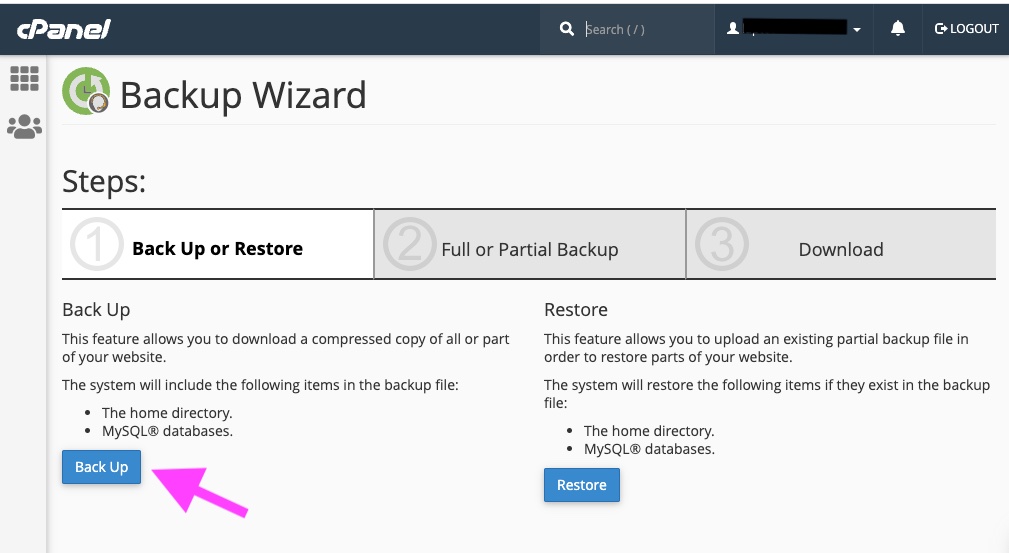The image size is (1009, 553).
Task: Log out using the LOGOUT link
Action: click(966, 29)
